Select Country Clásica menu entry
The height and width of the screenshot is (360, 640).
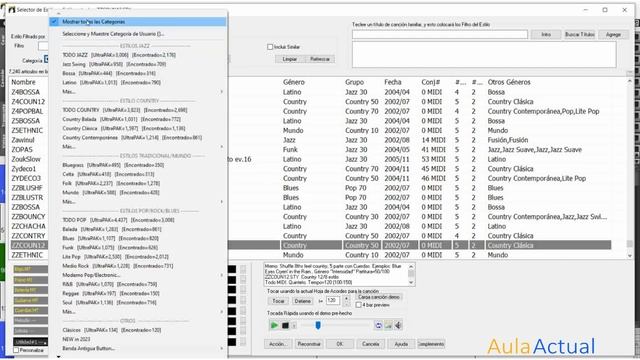(x=138, y=128)
